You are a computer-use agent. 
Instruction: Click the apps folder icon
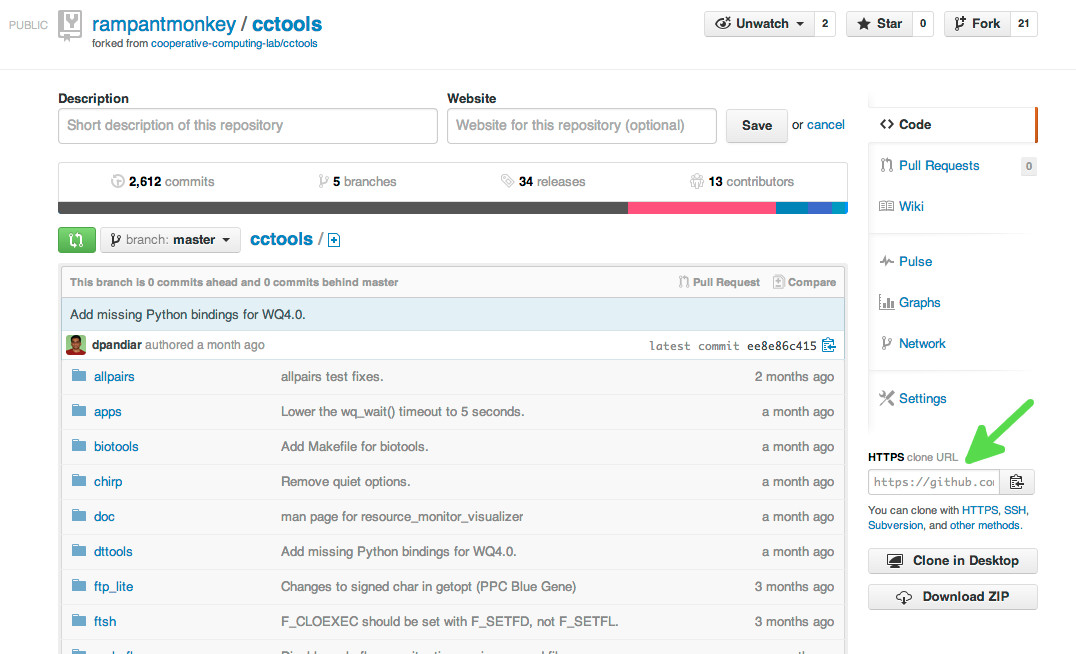(79, 410)
